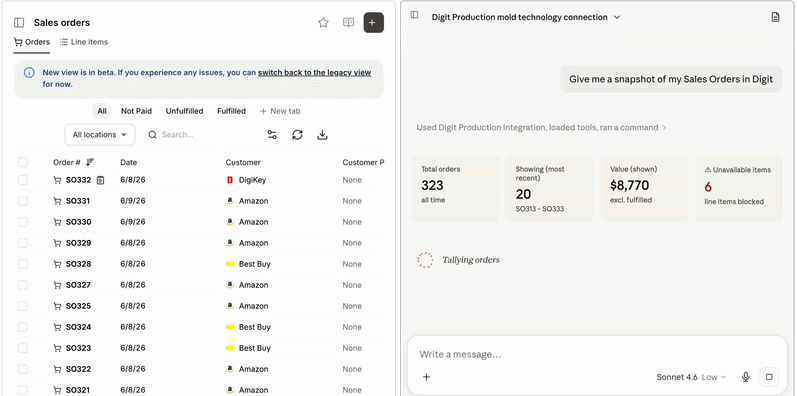Open order SO322
This screenshot has width=797, height=396.
tap(78, 369)
